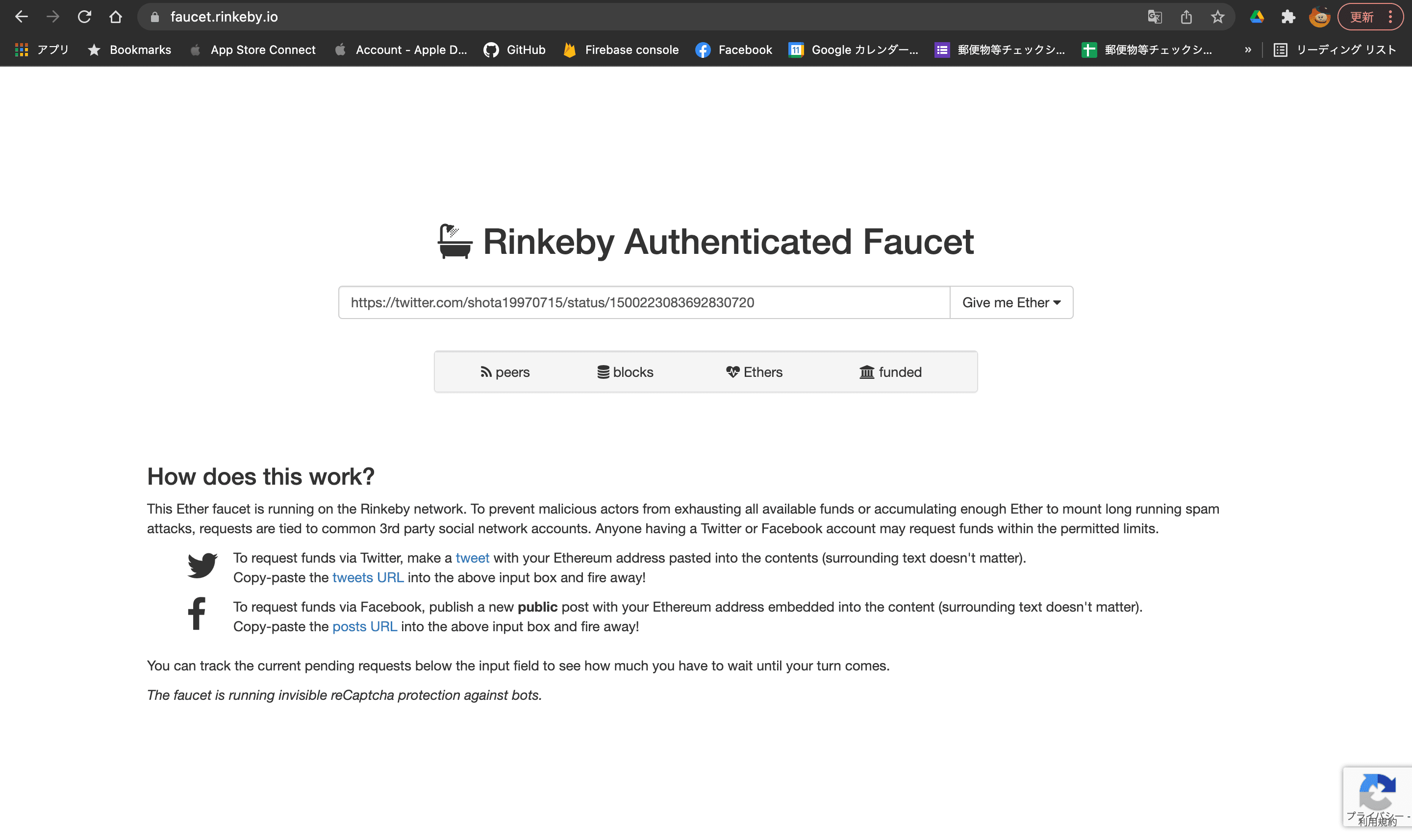Screen dimensions: 1412x840
Task: Open the Facebook bookmark
Action: (x=734, y=50)
